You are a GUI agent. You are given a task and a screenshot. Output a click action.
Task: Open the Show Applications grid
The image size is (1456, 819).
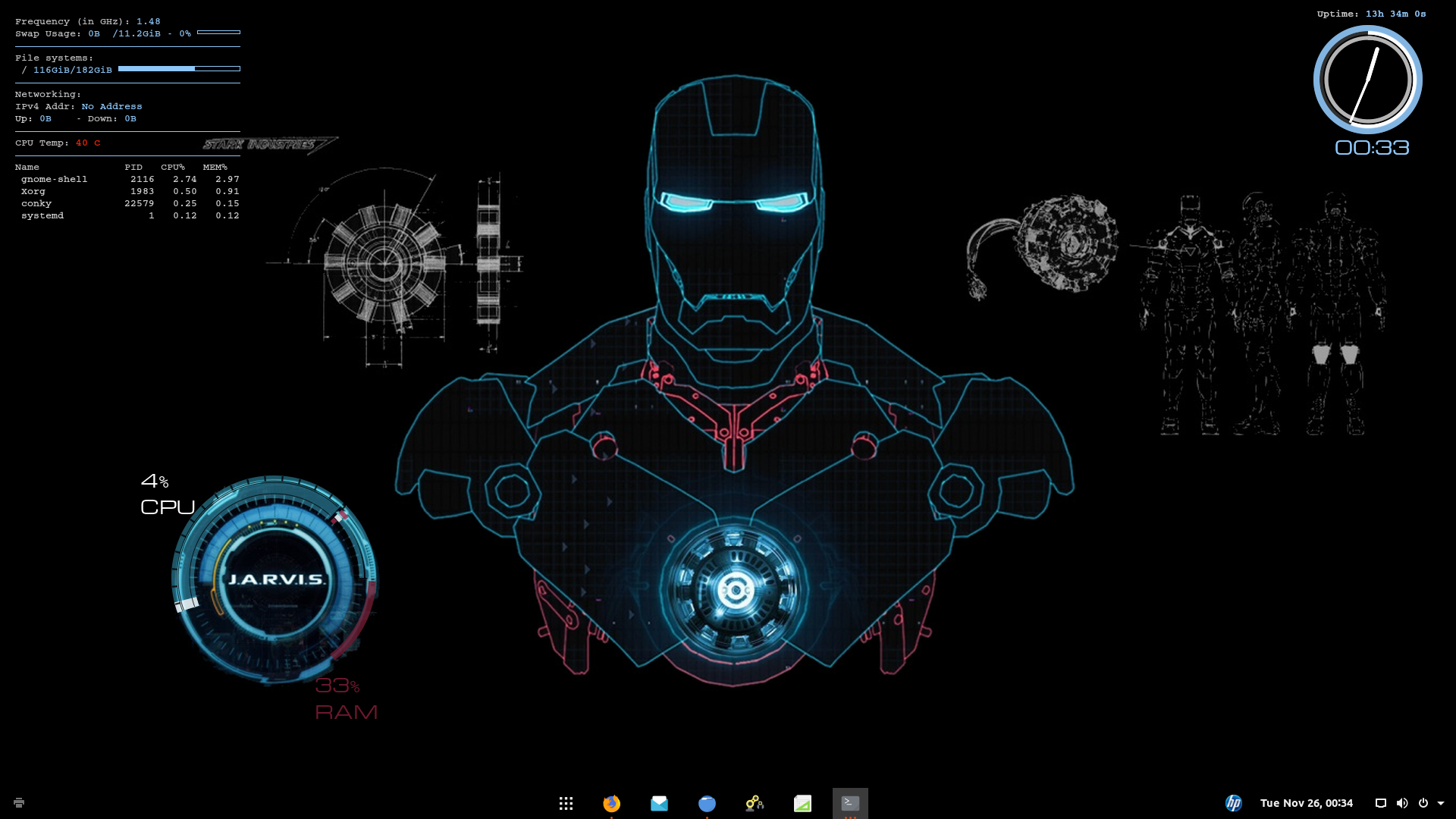[566, 803]
